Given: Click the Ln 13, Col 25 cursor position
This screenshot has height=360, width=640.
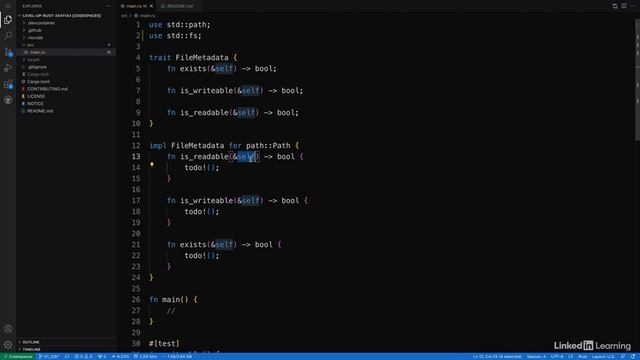Looking at the screenshot, I should coord(497,357).
